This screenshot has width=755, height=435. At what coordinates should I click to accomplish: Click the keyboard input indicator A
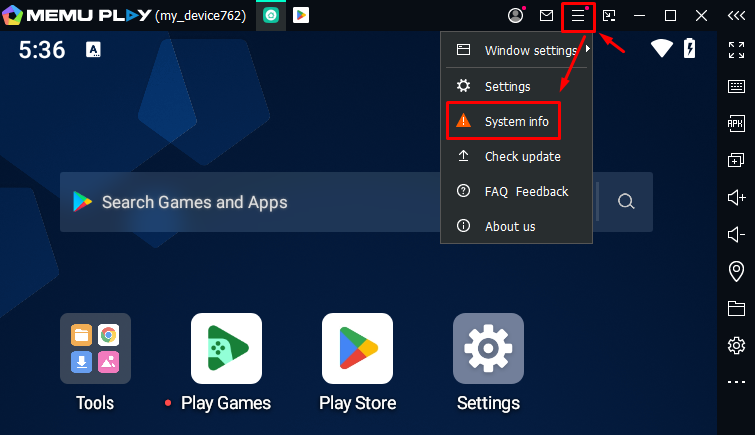(93, 49)
